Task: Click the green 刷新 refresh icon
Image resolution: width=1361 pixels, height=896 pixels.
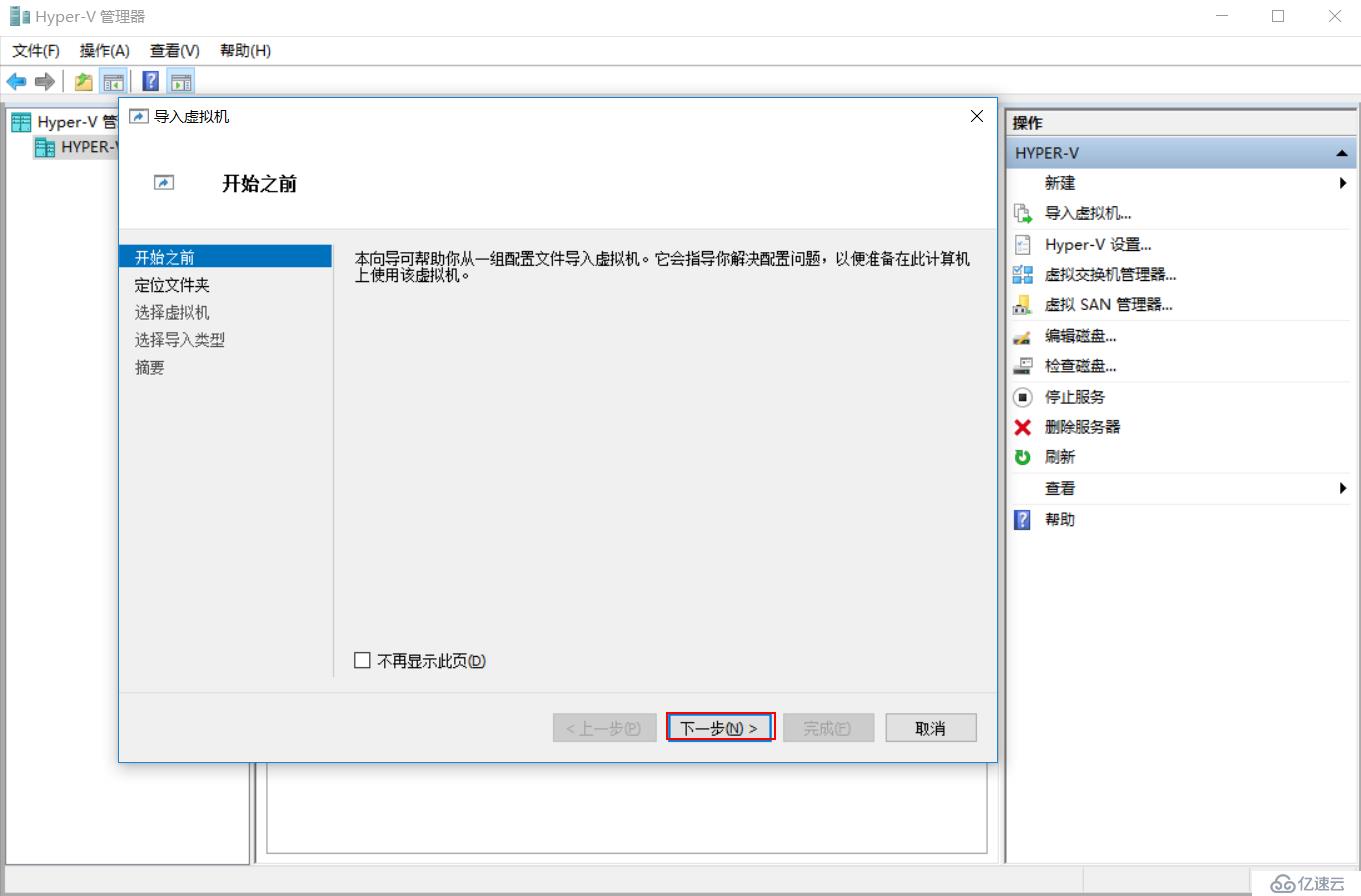Action: pyautogui.click(x=1022, y=457)
